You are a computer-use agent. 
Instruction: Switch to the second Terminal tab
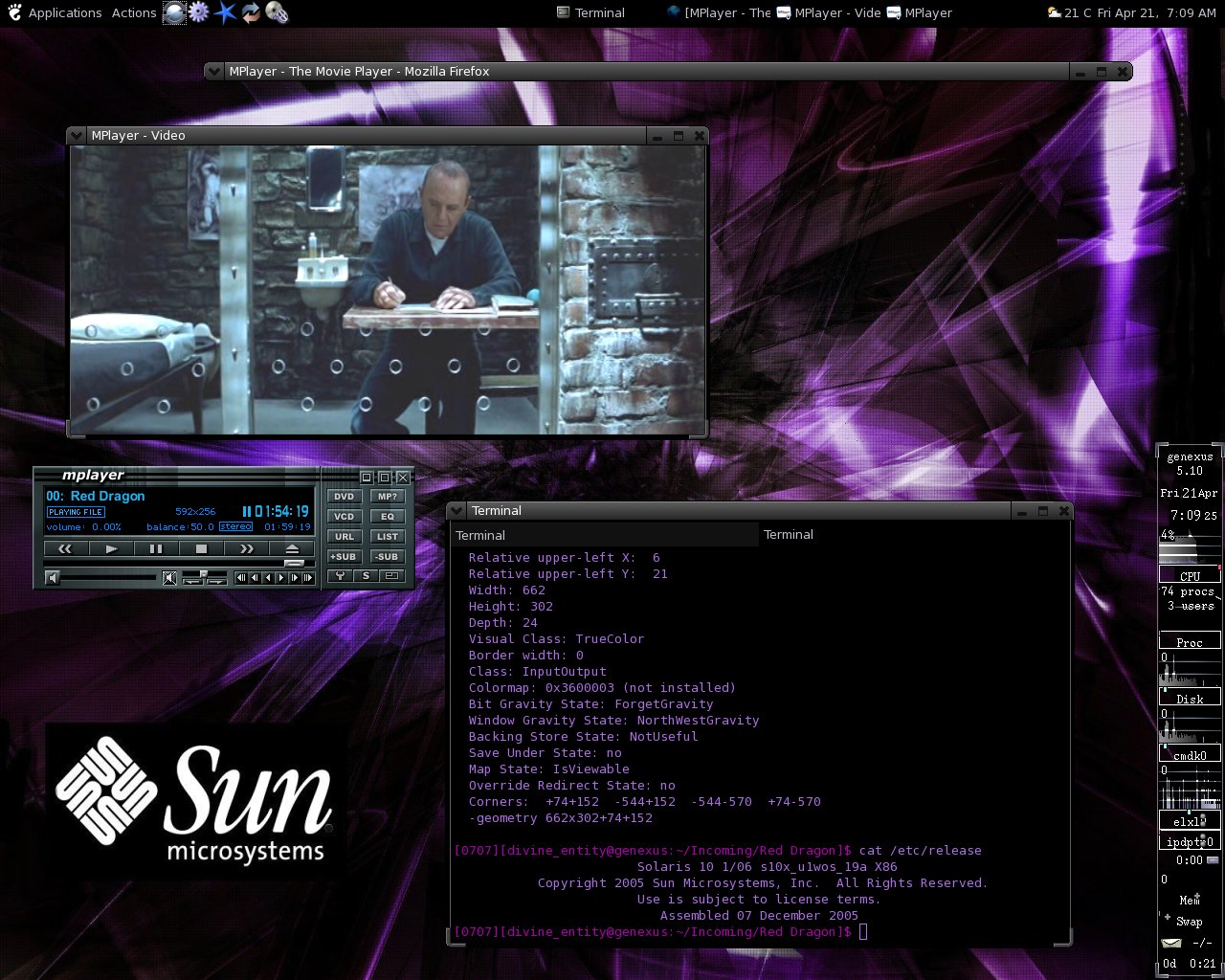(x=789, y=534)
